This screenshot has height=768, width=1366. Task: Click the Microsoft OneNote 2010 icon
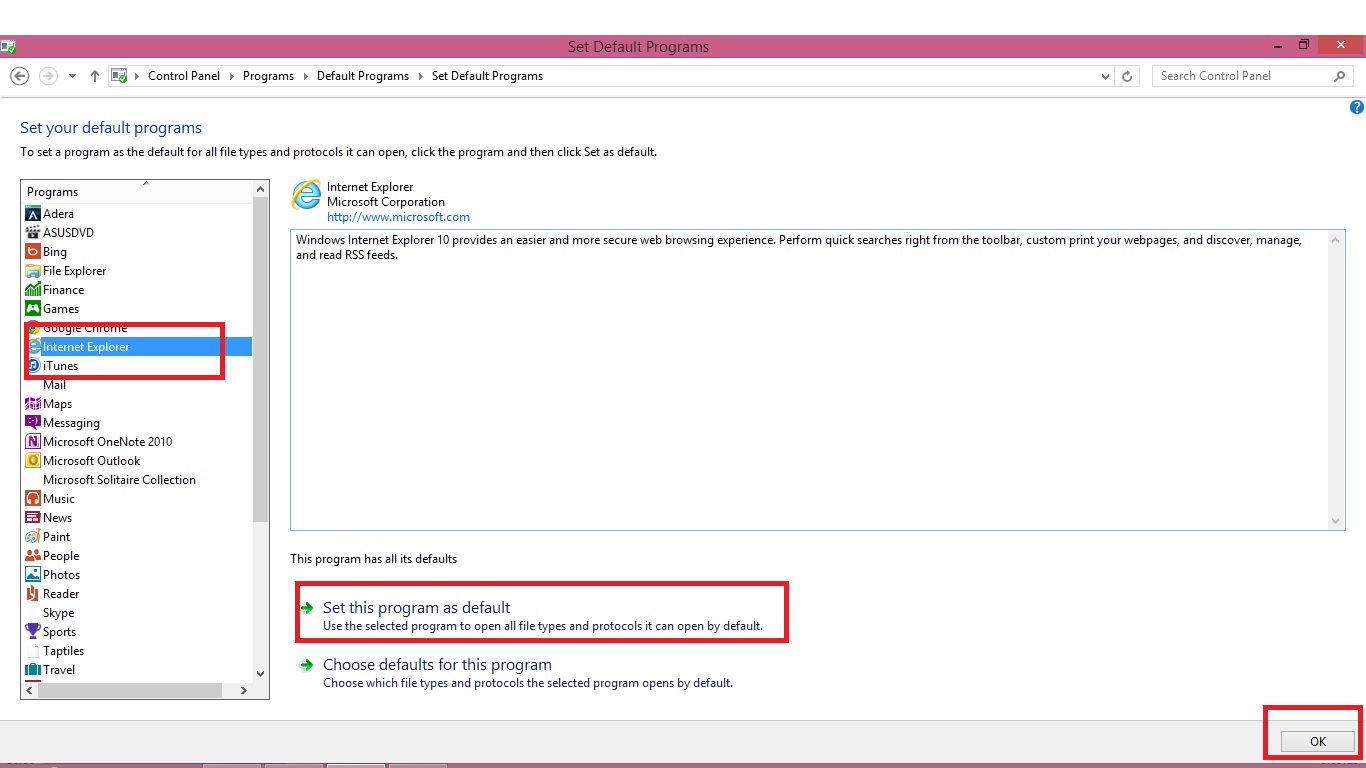33,442
